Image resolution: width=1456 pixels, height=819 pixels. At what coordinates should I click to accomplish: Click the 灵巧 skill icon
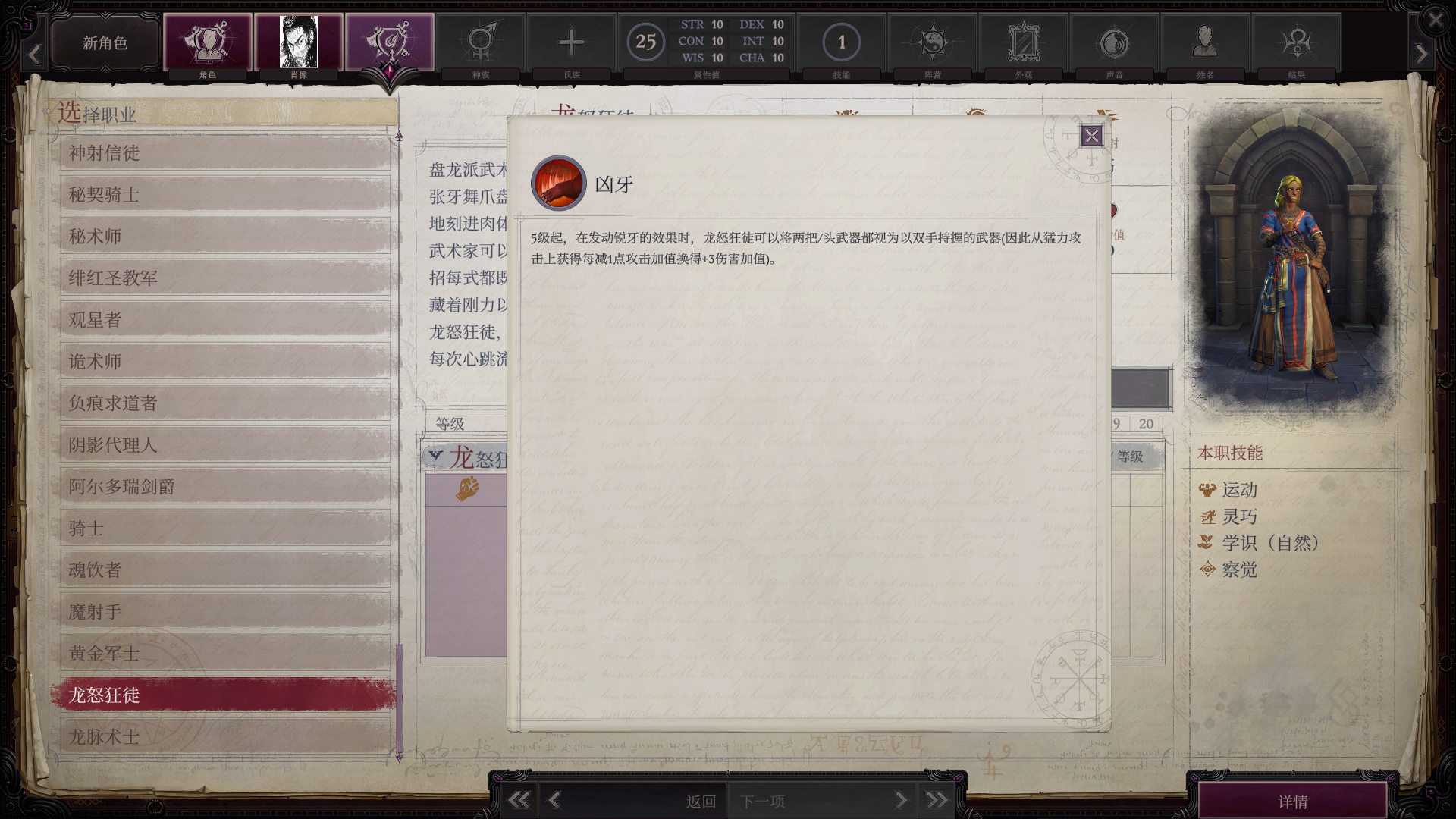pos(1207,517)
